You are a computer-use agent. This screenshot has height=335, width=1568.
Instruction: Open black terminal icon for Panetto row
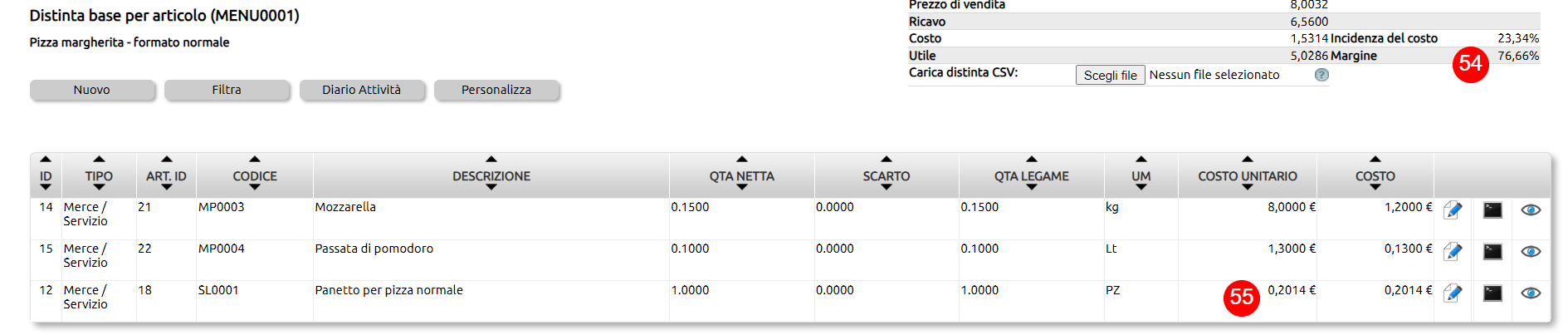1492,293
